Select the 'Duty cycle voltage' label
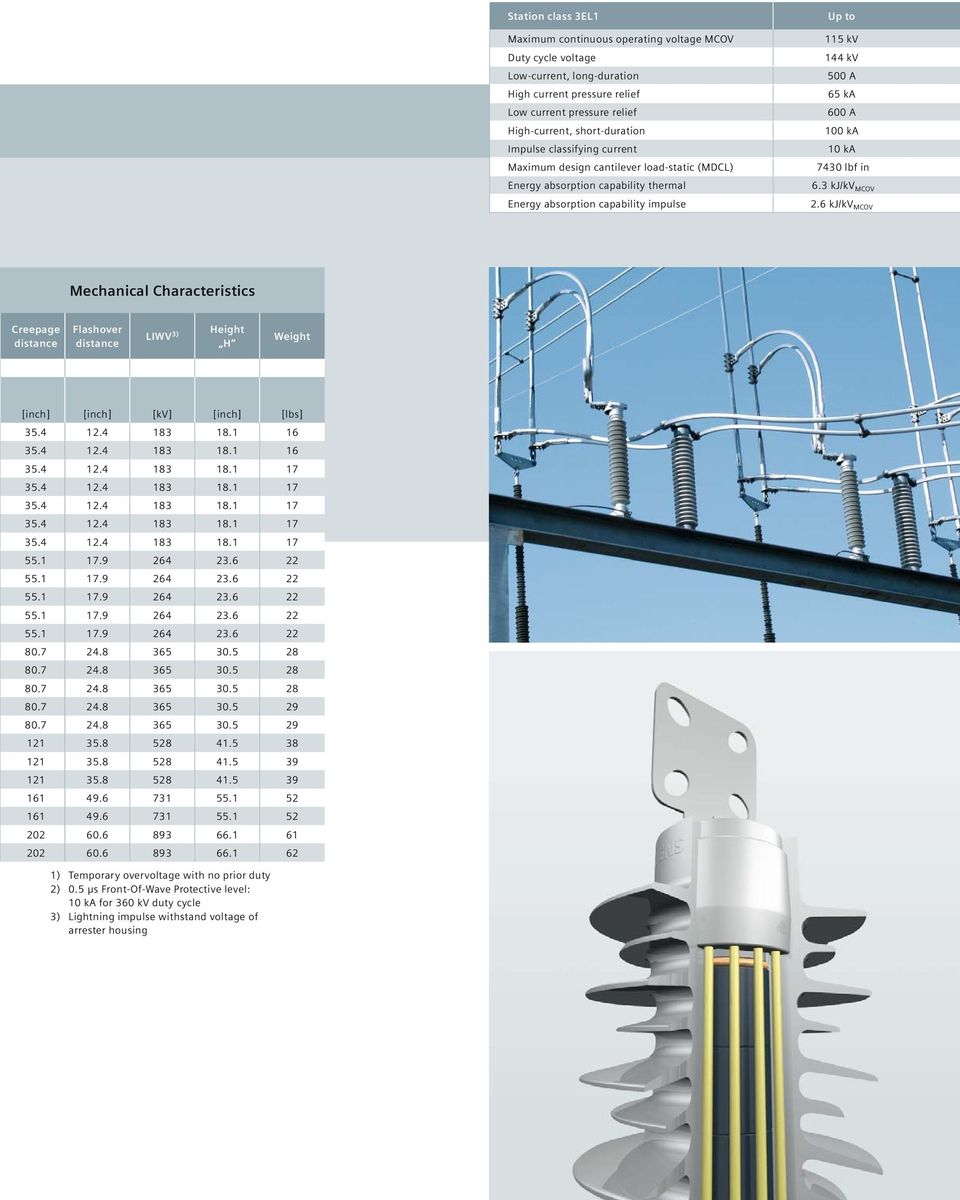 point(552,58)
